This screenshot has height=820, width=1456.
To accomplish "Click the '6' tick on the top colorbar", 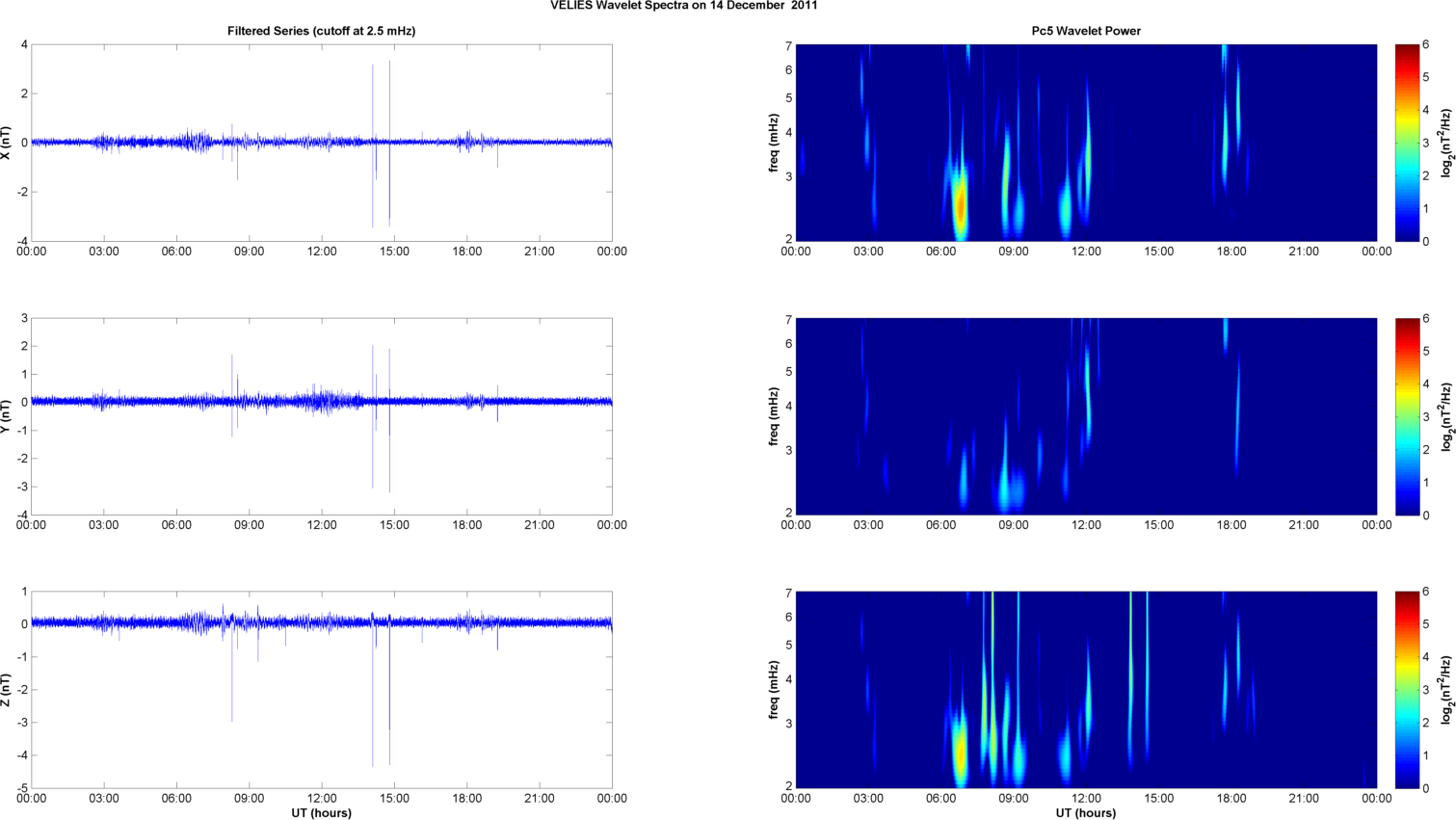I will click(x=1426, y=44).
